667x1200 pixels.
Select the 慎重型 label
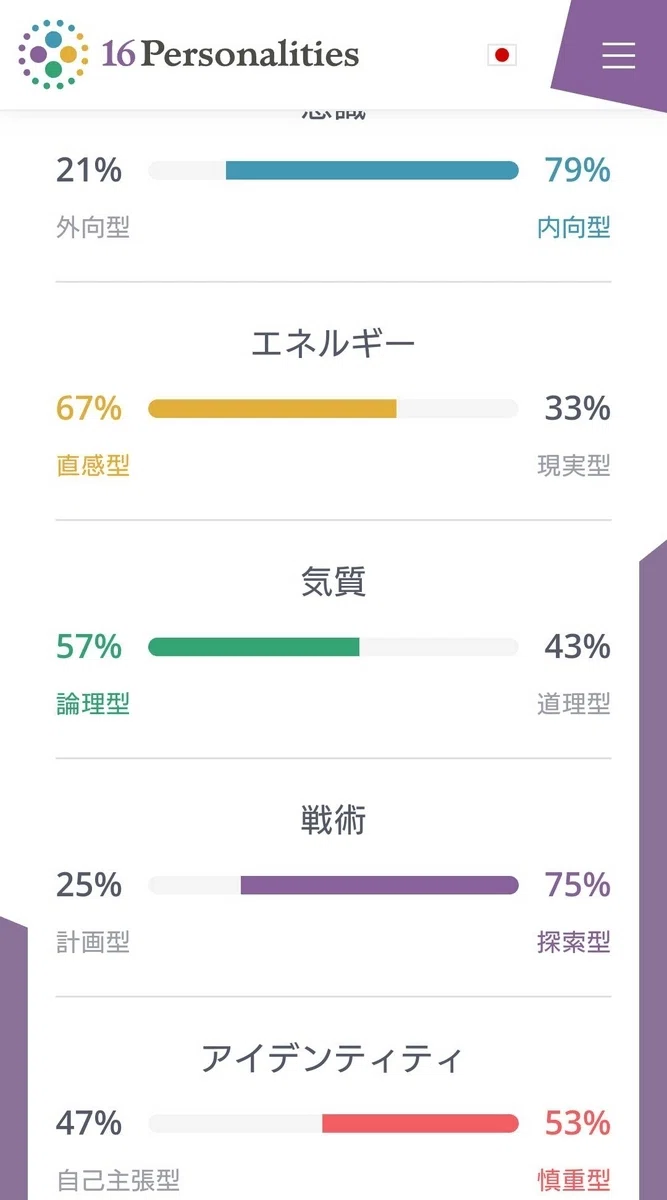point(574,1180)
